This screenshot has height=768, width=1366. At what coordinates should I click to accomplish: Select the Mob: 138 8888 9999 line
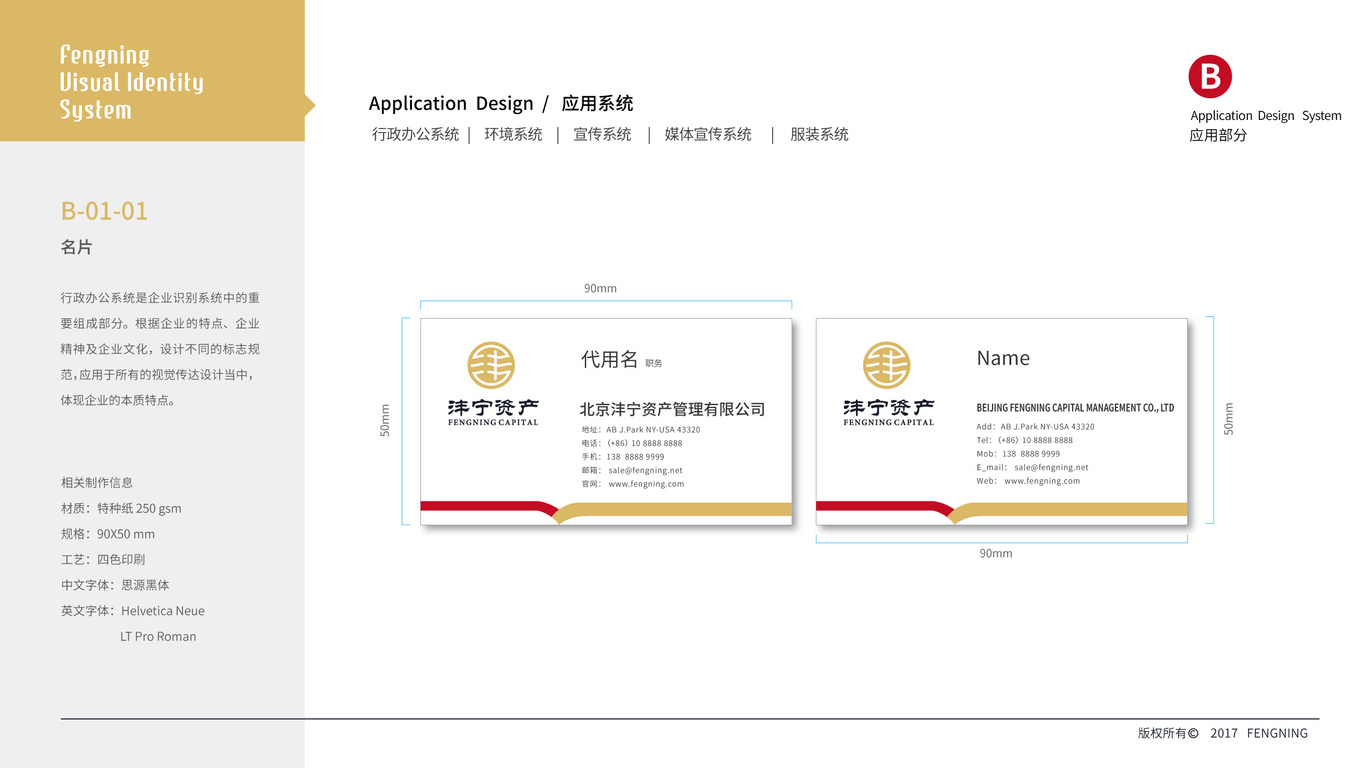coord(1018,454)
